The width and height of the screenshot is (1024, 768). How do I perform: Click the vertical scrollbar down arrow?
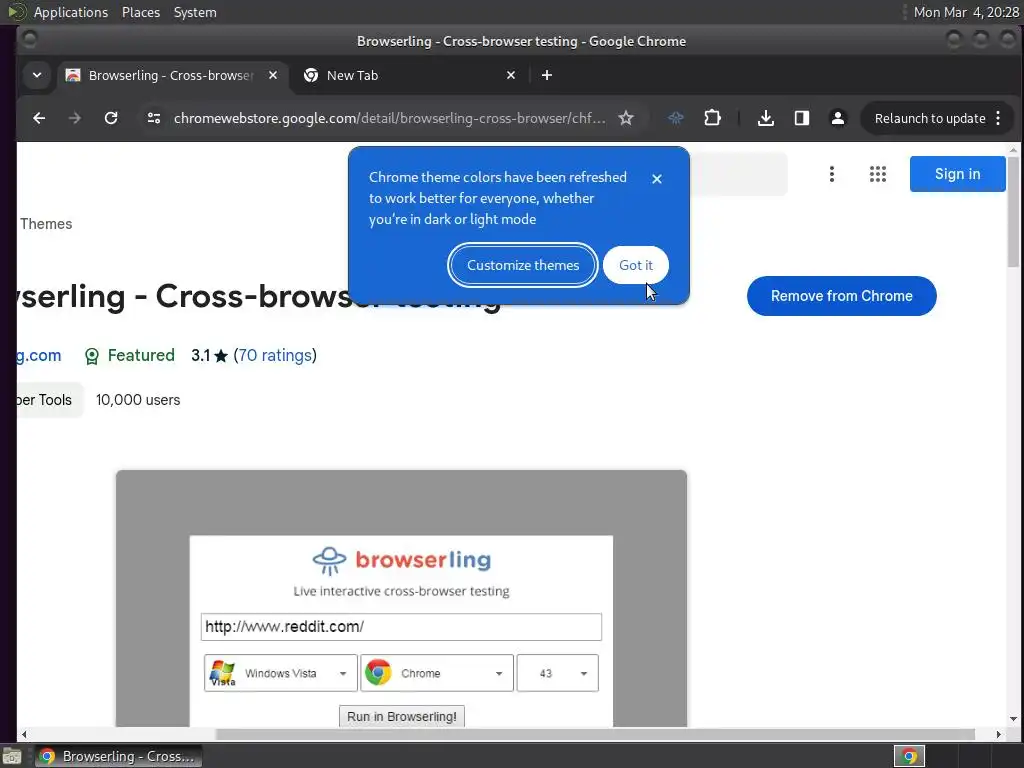1013,719
